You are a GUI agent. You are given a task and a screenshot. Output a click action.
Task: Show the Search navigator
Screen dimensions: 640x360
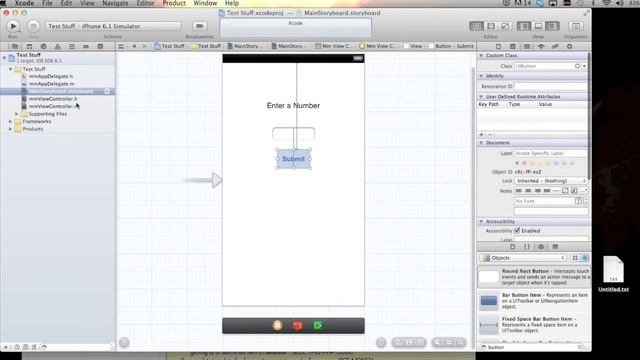tap(43, 47)
